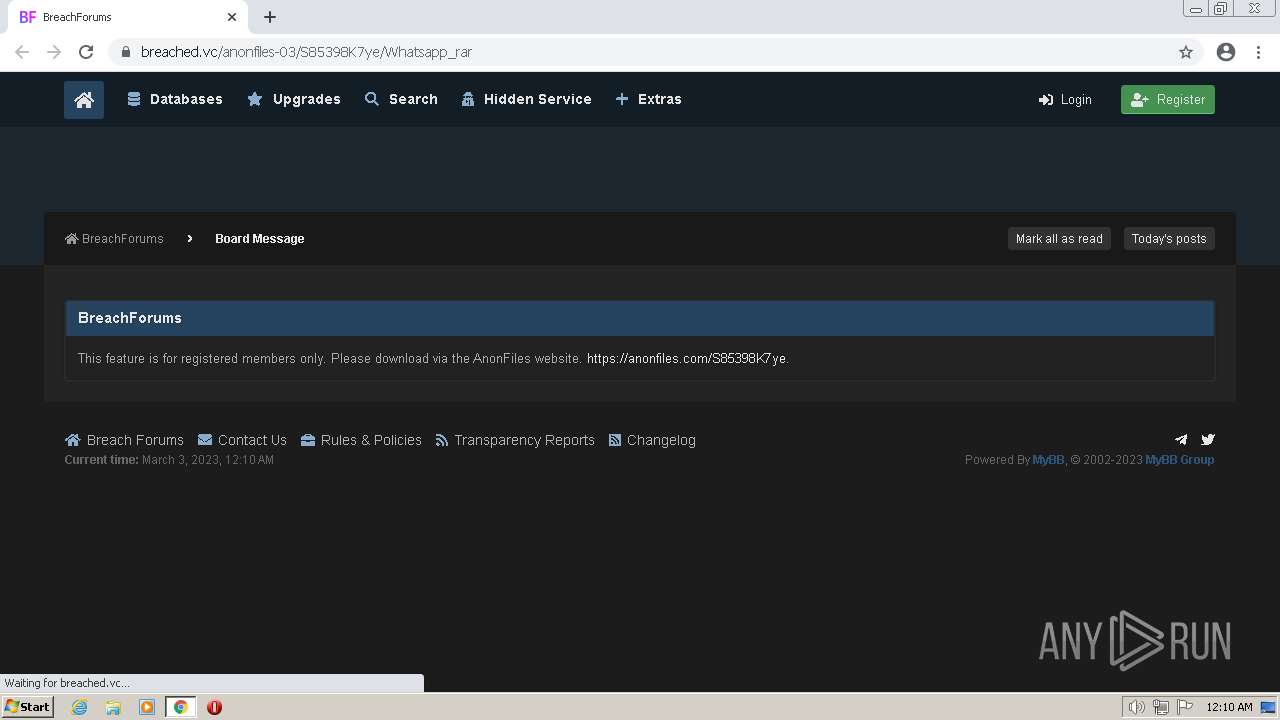Open the taskbar file explorer folder

pos(113,707)
